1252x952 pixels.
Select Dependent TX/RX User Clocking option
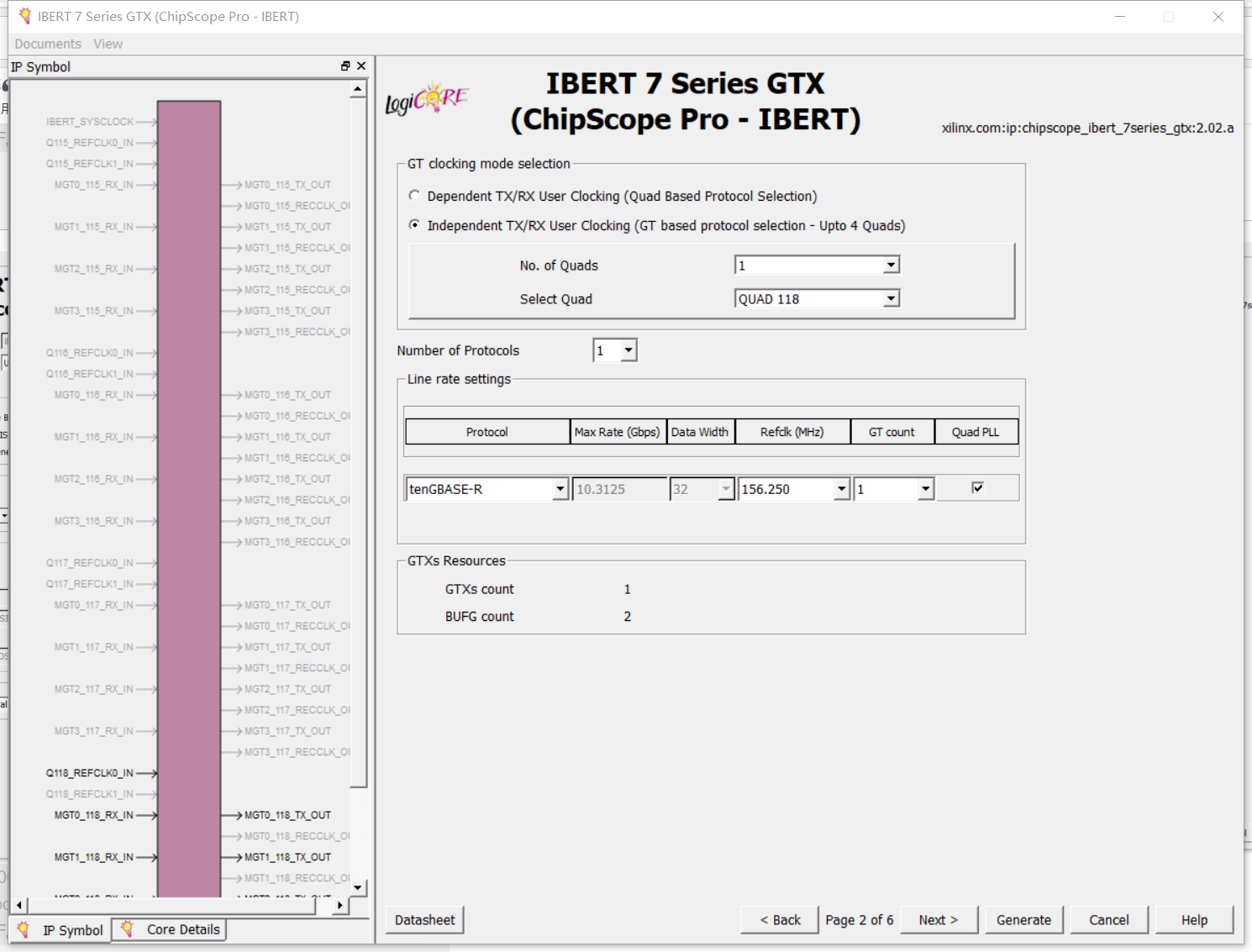(414, 196)
